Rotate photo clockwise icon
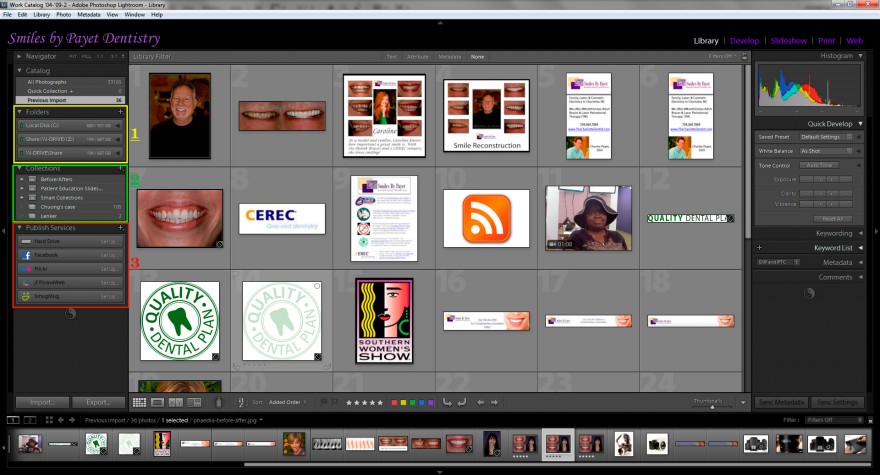This screenshot has height=475, width=880. [x=462, y=402]
